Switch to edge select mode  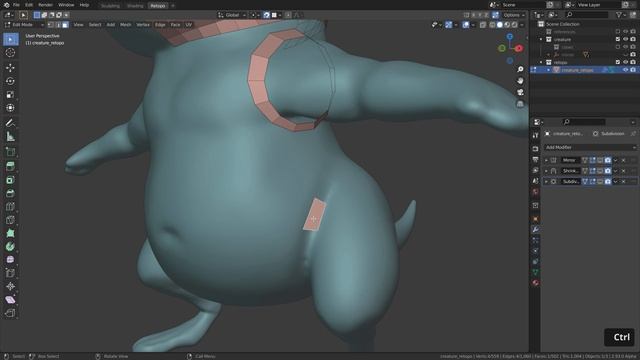pyautogui.click(x=58, y=25)
